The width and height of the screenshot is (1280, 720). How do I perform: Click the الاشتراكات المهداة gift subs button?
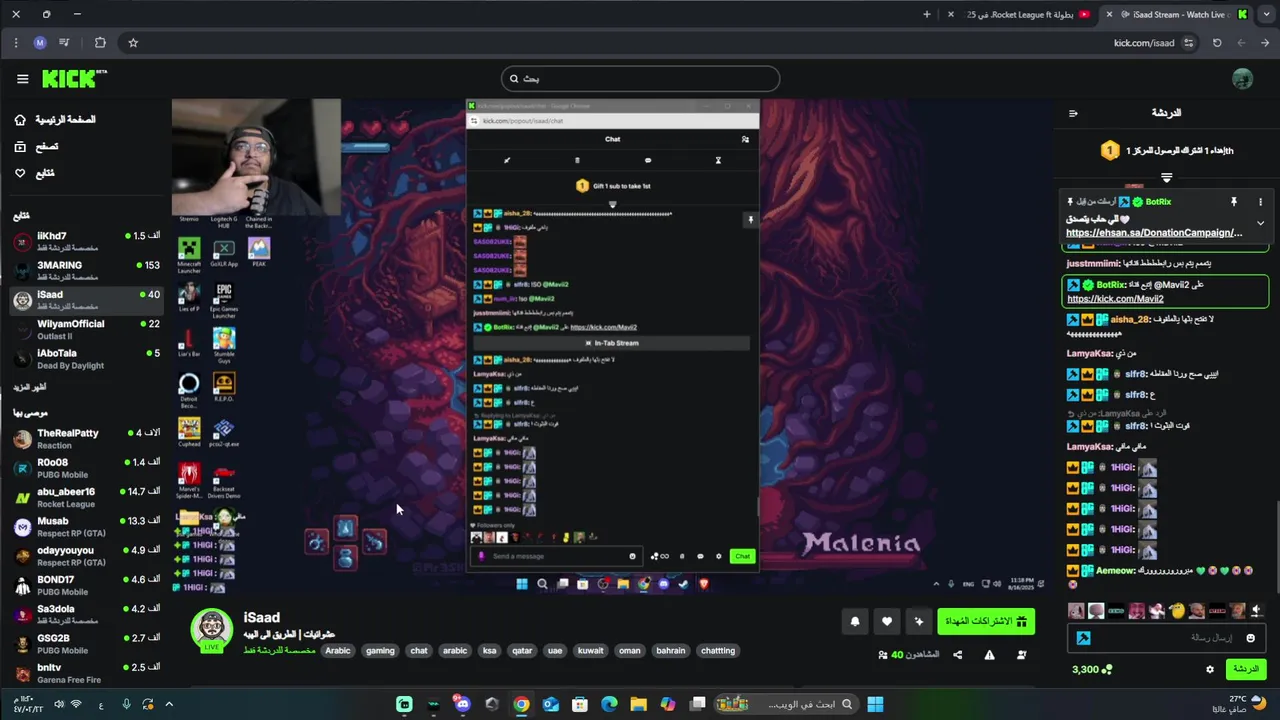click(x=986, y=622)
